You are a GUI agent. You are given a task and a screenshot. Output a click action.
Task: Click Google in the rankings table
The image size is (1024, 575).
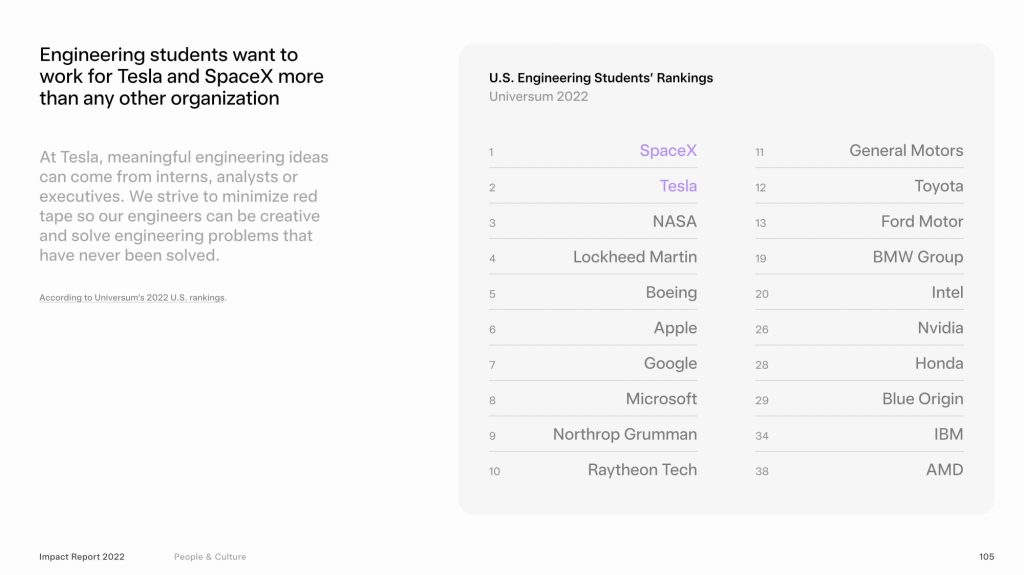593,363
